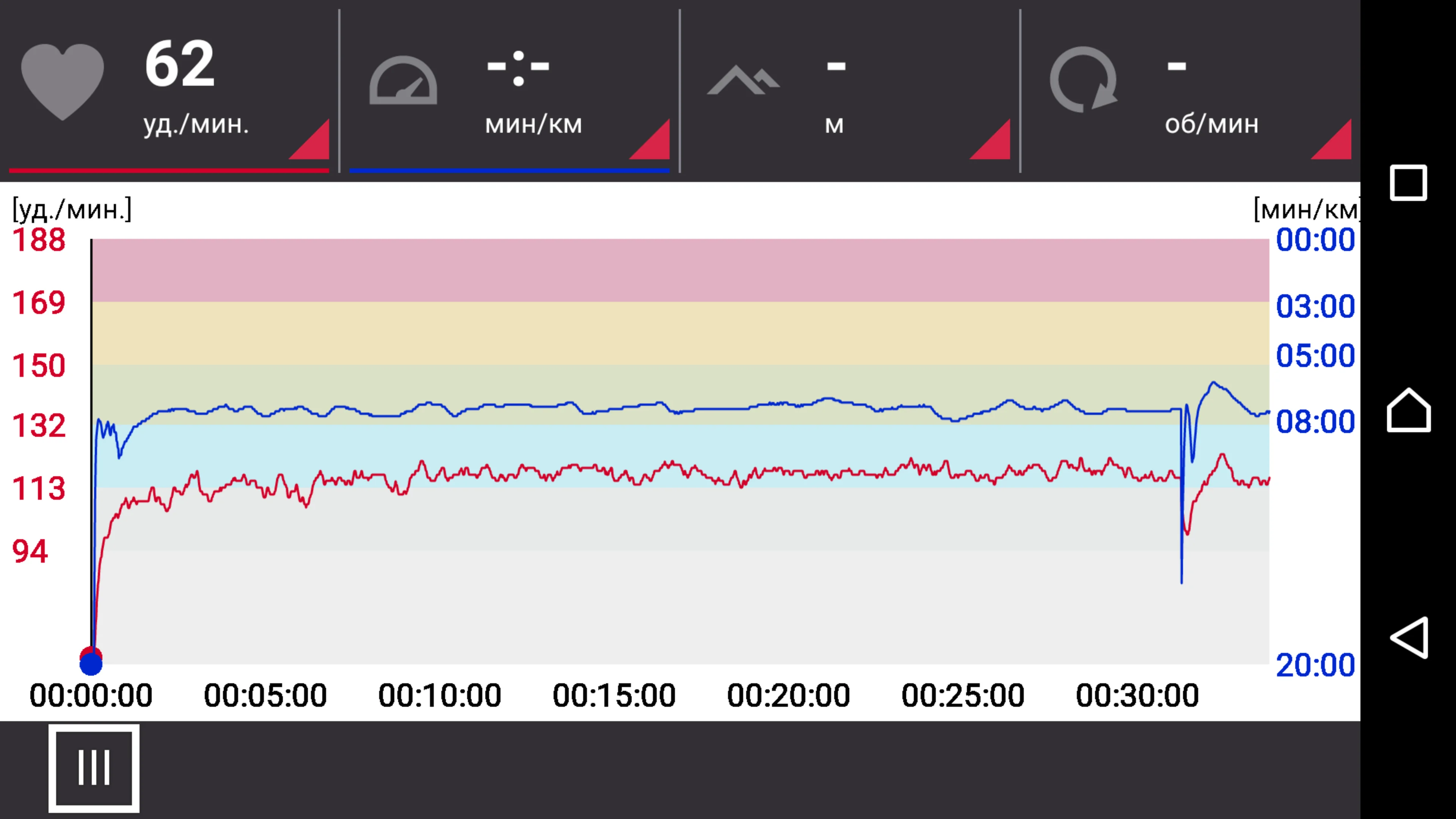
Task: Select the мин/км pace field
Action: pyautogui.click(x=533, y=124)
